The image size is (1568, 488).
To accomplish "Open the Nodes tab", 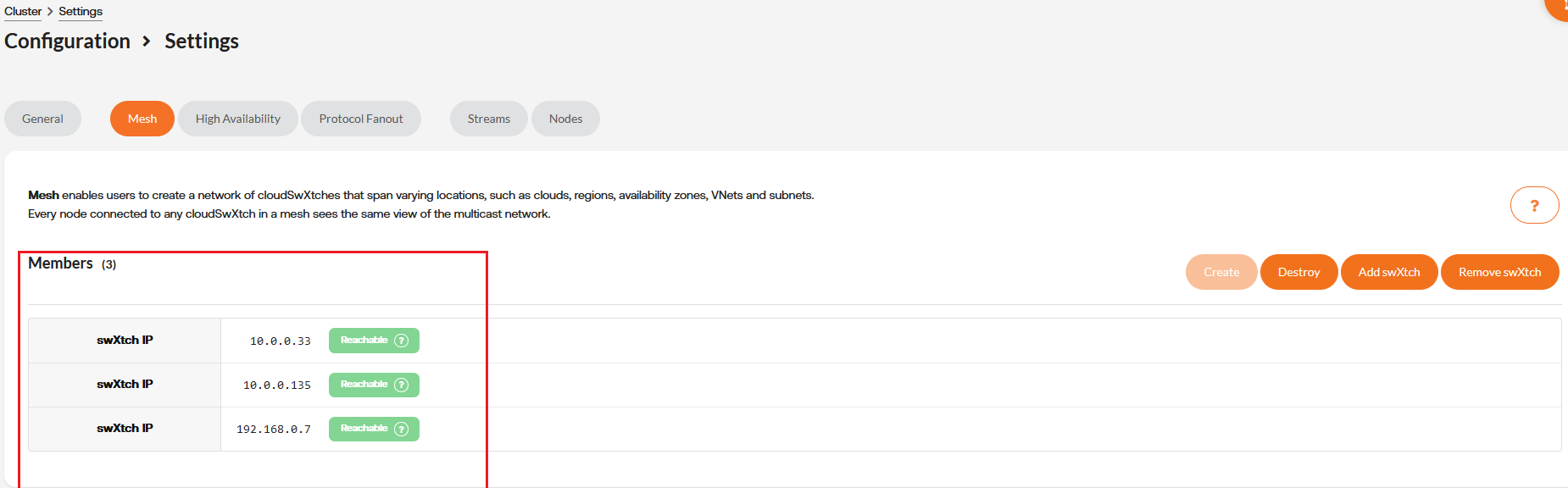I will [565, 119].
